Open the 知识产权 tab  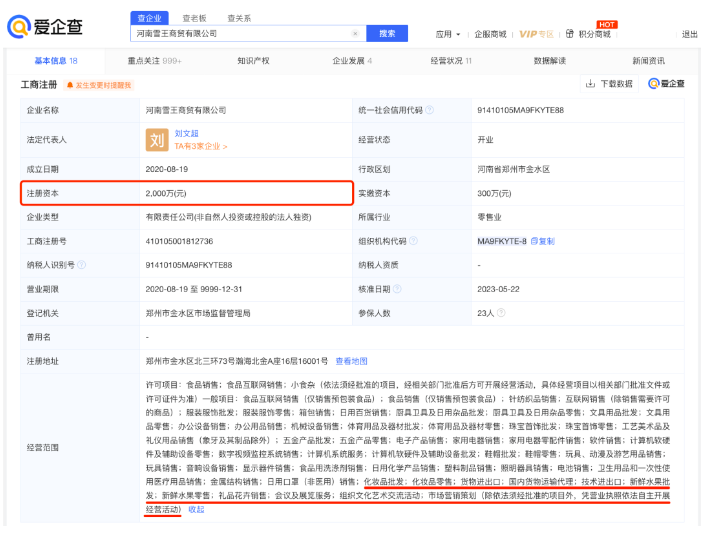(253, 60)
